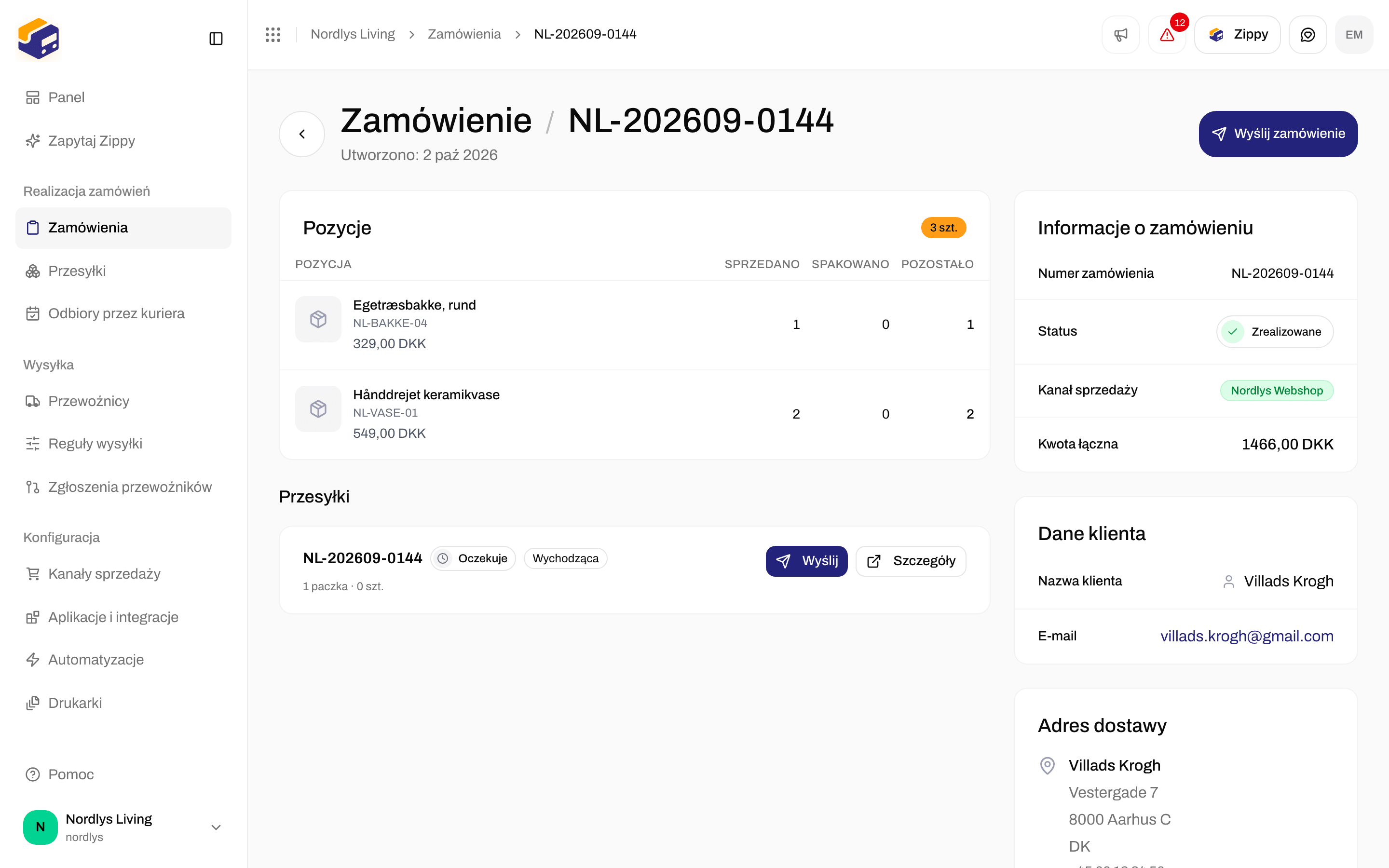Click the SPRZEDANO column header
This screenshot has width=1389, height=868.
(762, 264)
